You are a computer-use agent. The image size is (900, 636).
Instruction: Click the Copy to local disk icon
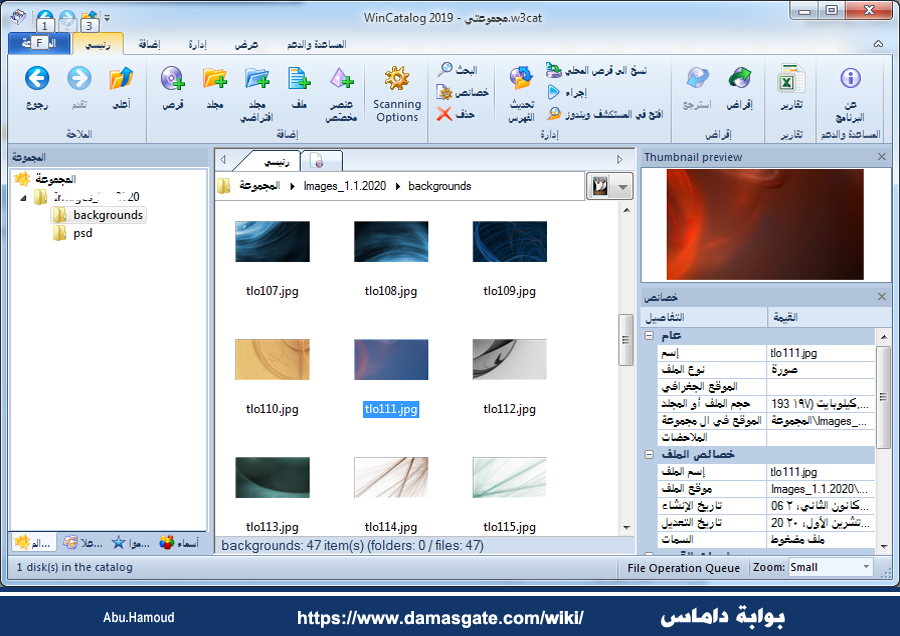coord(553,69)
